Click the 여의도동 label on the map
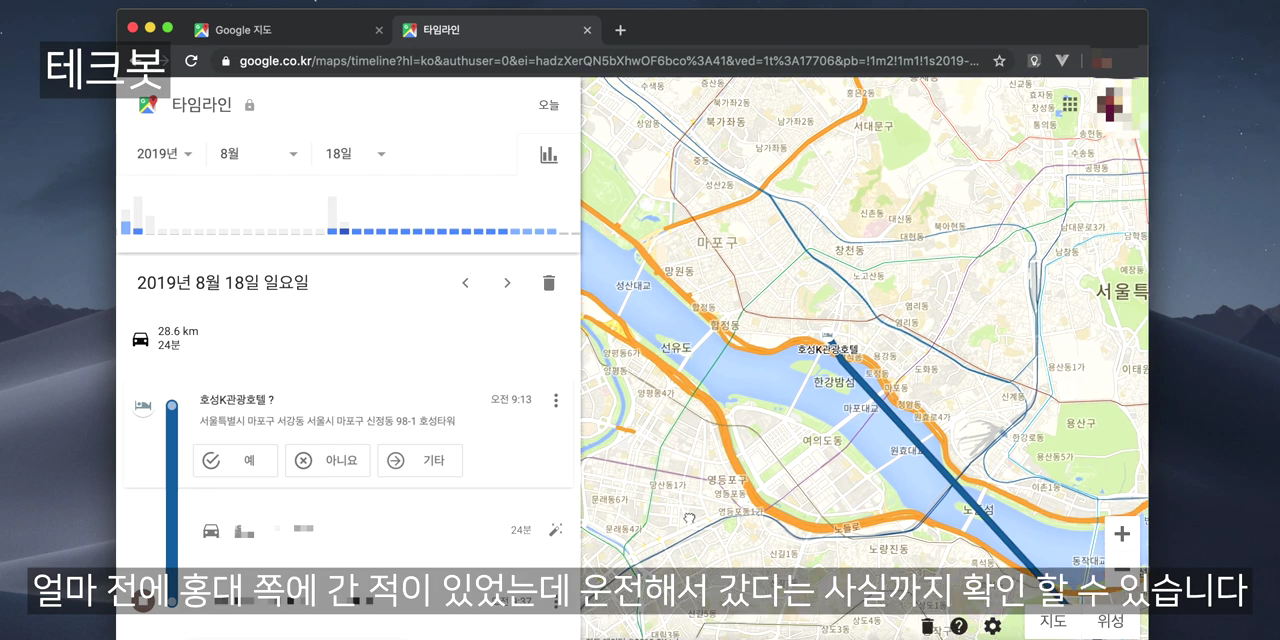Viewport: 1280px width, 640px height. coord(820,440)
